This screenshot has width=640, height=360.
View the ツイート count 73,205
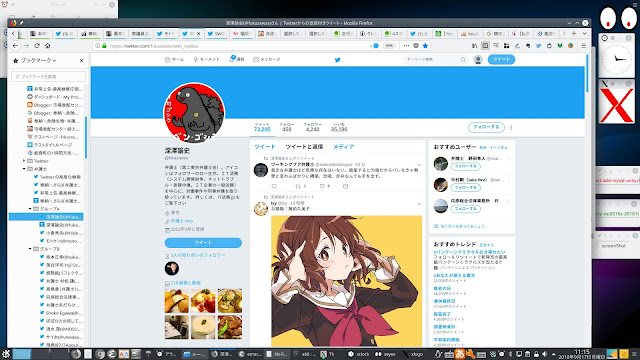262,127
